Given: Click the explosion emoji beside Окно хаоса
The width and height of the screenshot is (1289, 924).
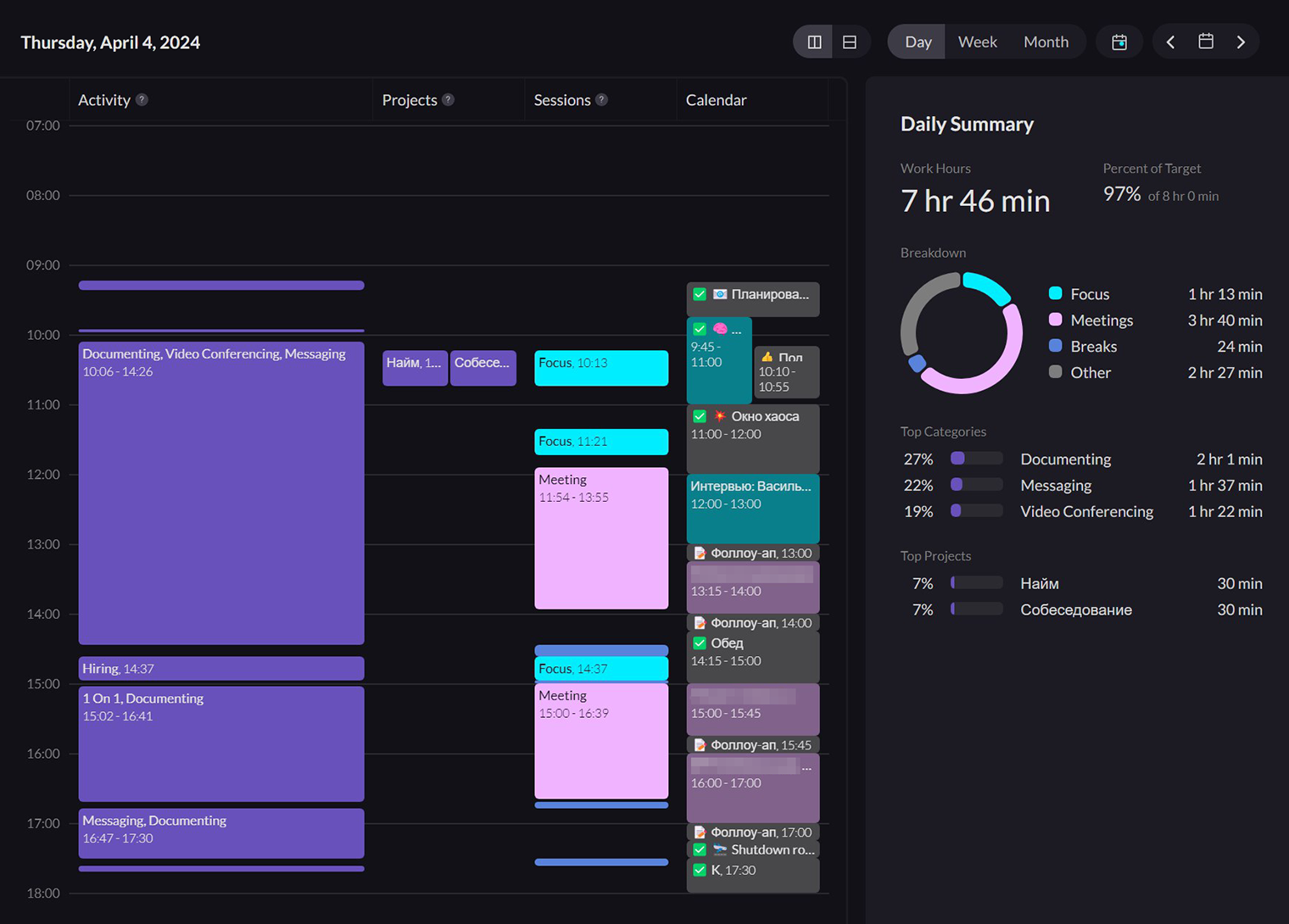Looking at the screenshot, I should pyautogui.click(x=719, y=416).
